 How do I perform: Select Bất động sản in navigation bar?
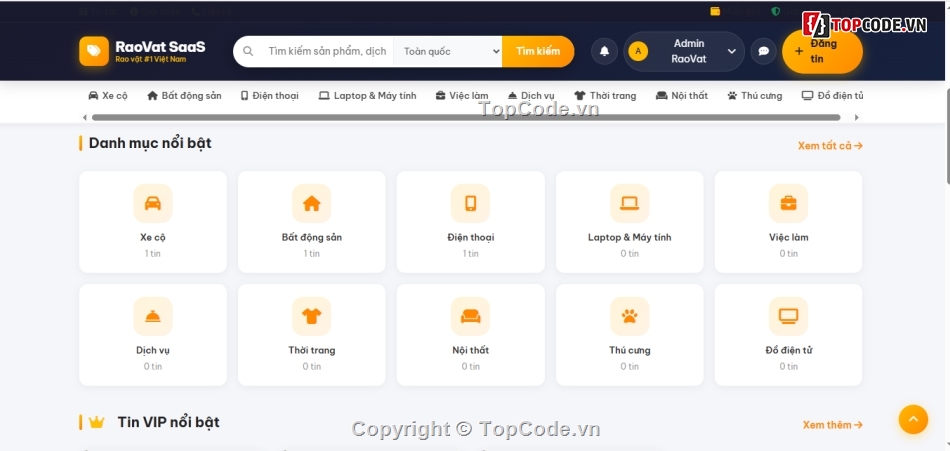(184, 96)
